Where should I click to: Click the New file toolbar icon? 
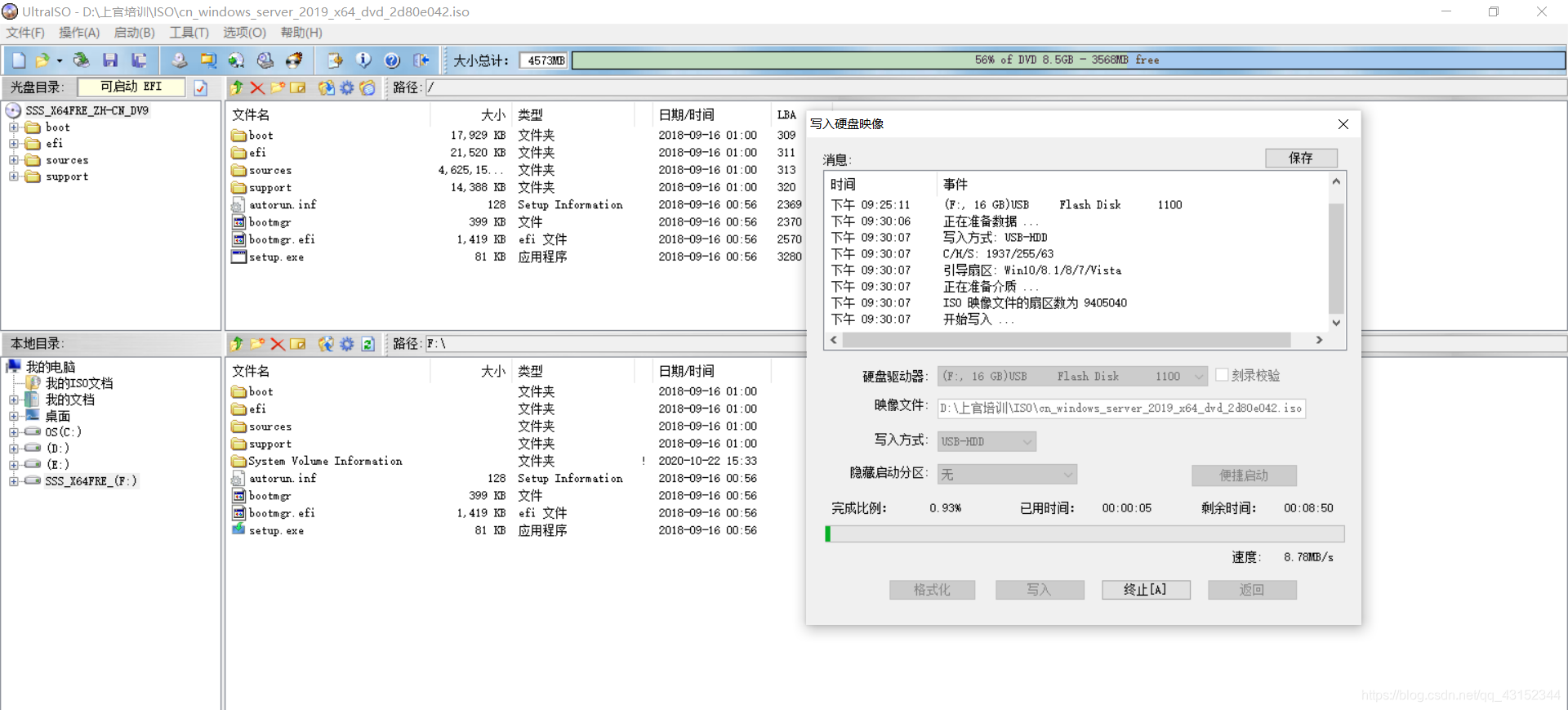[x=19, y=60]
